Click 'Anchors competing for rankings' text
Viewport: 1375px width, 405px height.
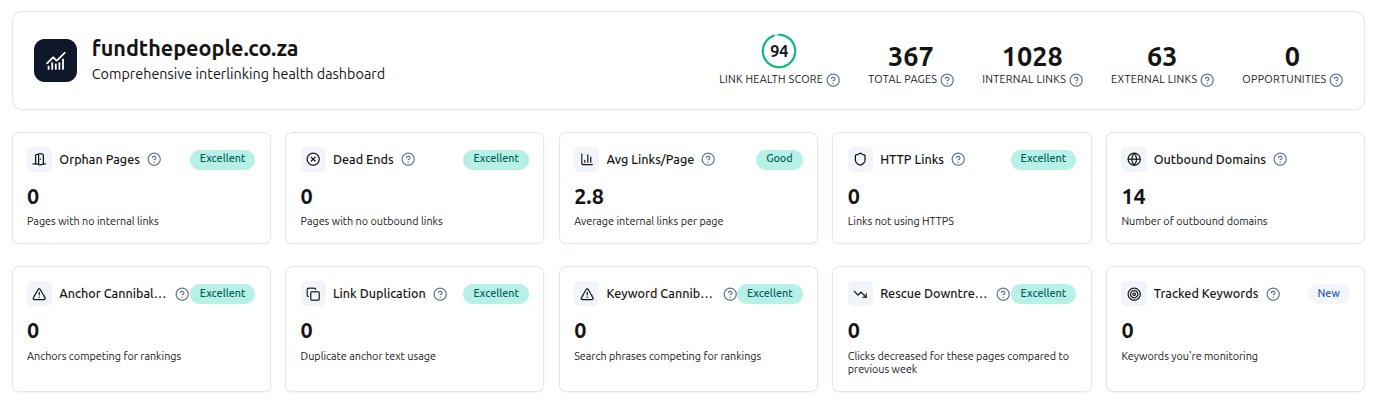104,356
